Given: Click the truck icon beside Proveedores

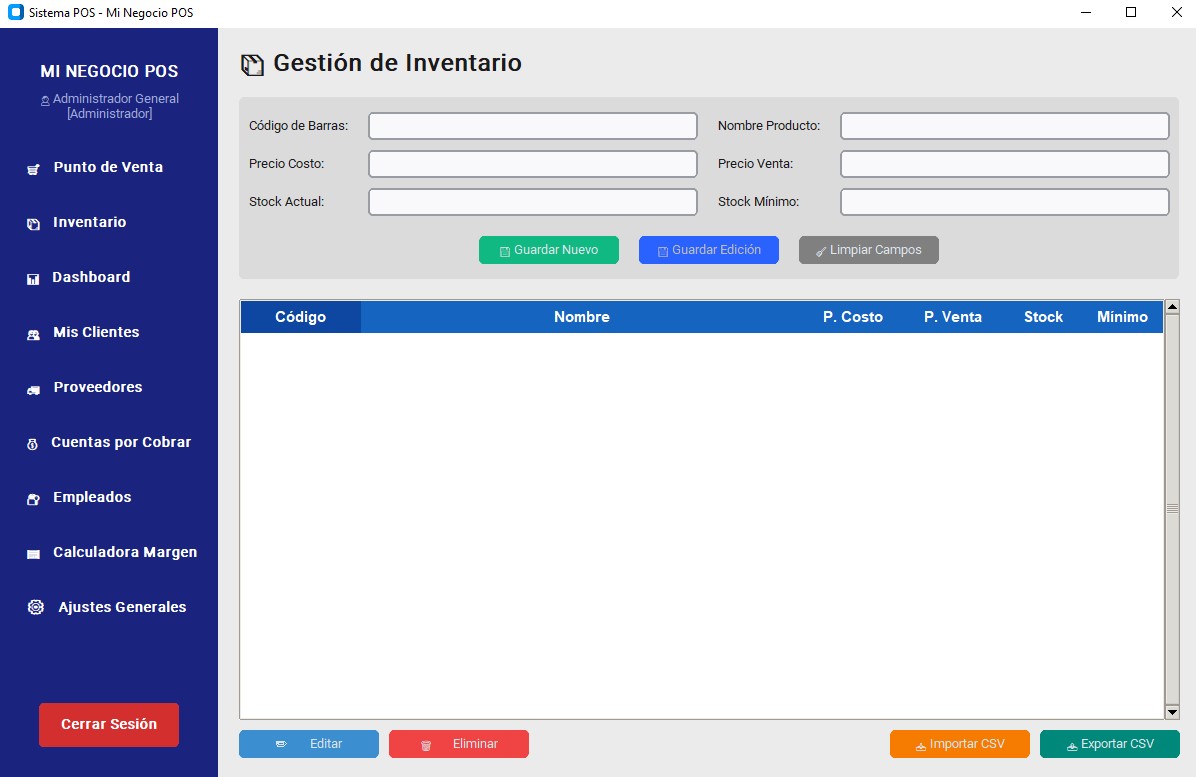Looking at the screenshot, I should coord(34,390).
